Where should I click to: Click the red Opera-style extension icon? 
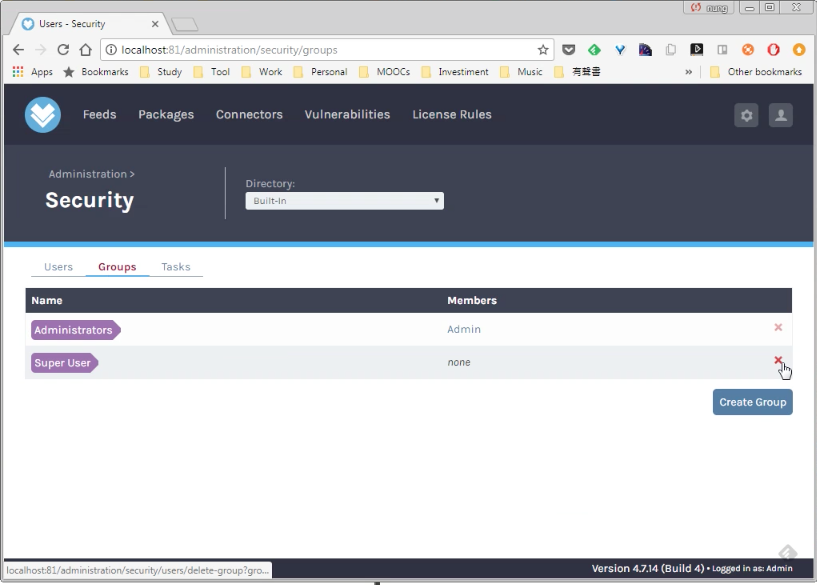(x=773, y=50)
